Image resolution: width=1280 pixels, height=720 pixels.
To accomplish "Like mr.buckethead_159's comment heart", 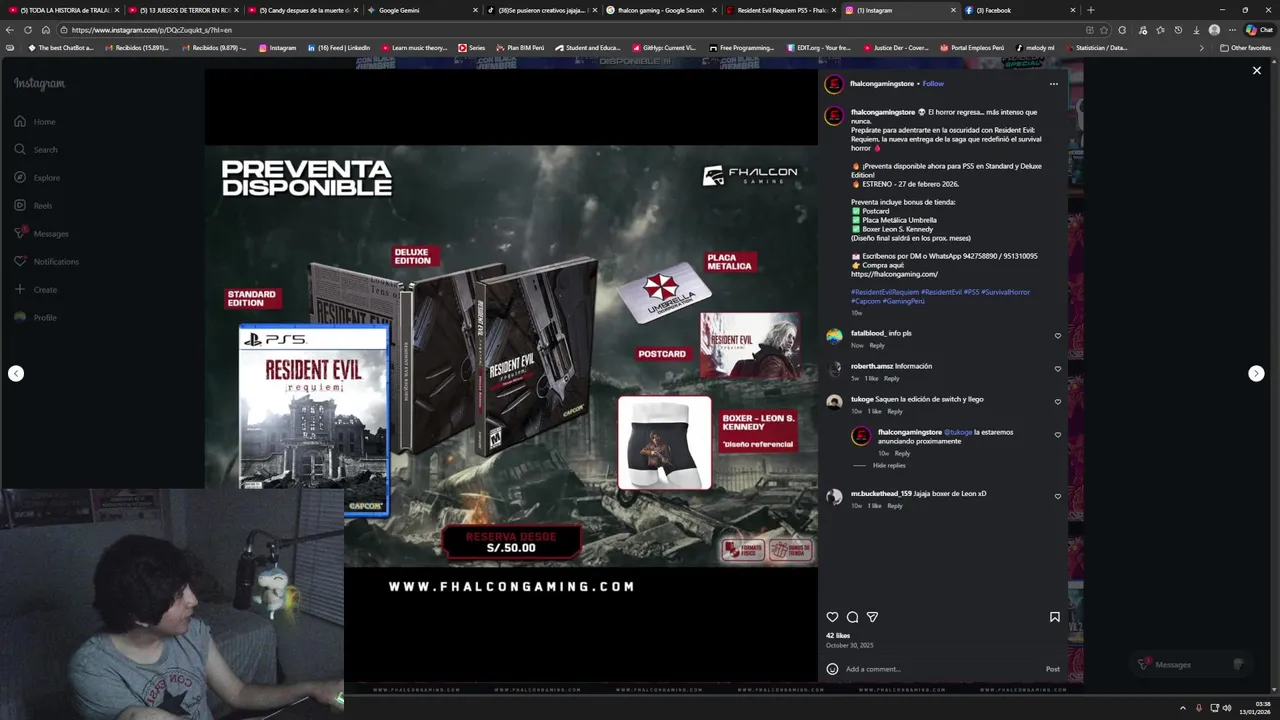I will [x=1057, y=496].
